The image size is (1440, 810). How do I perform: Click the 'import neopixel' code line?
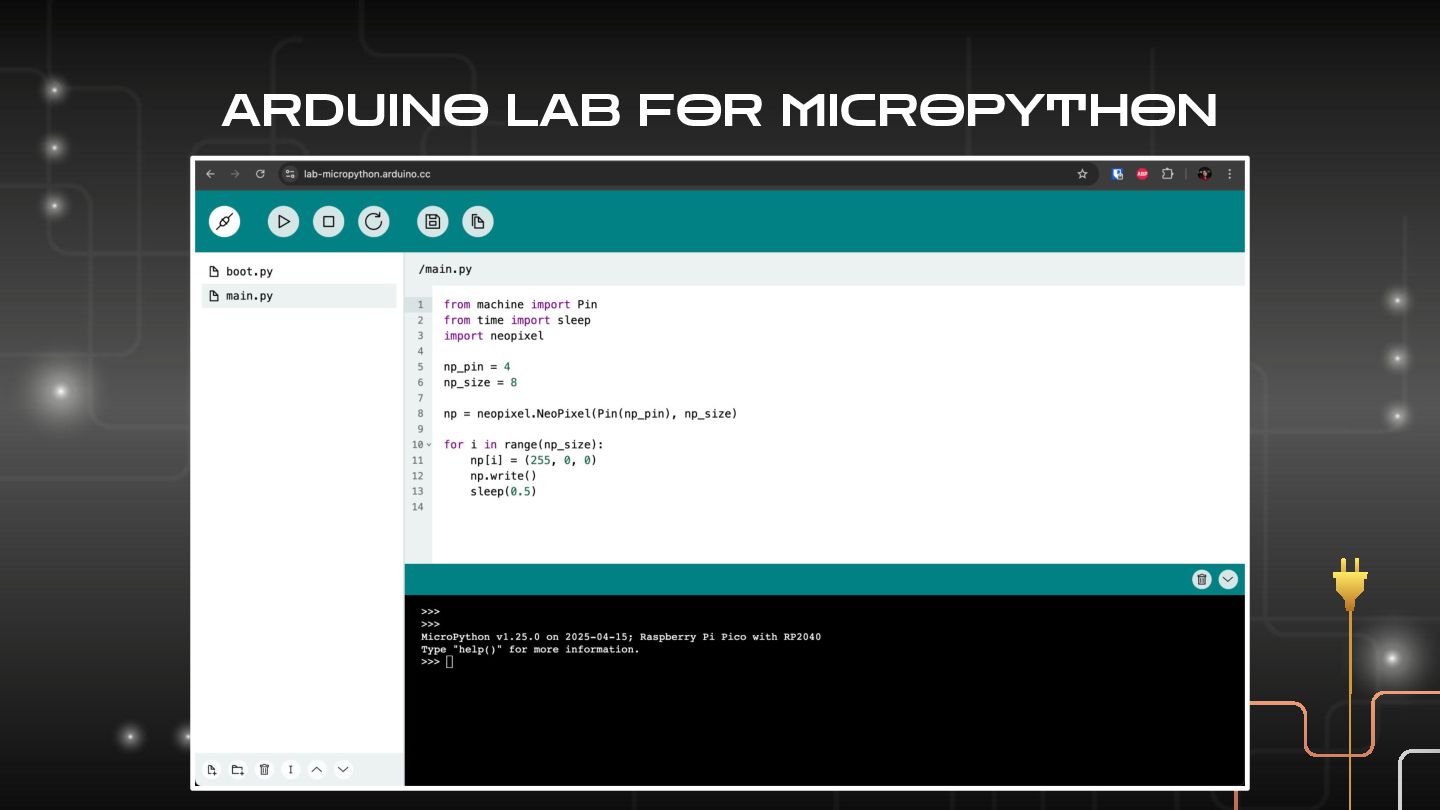pyautogui.click(x=494, y=336)
